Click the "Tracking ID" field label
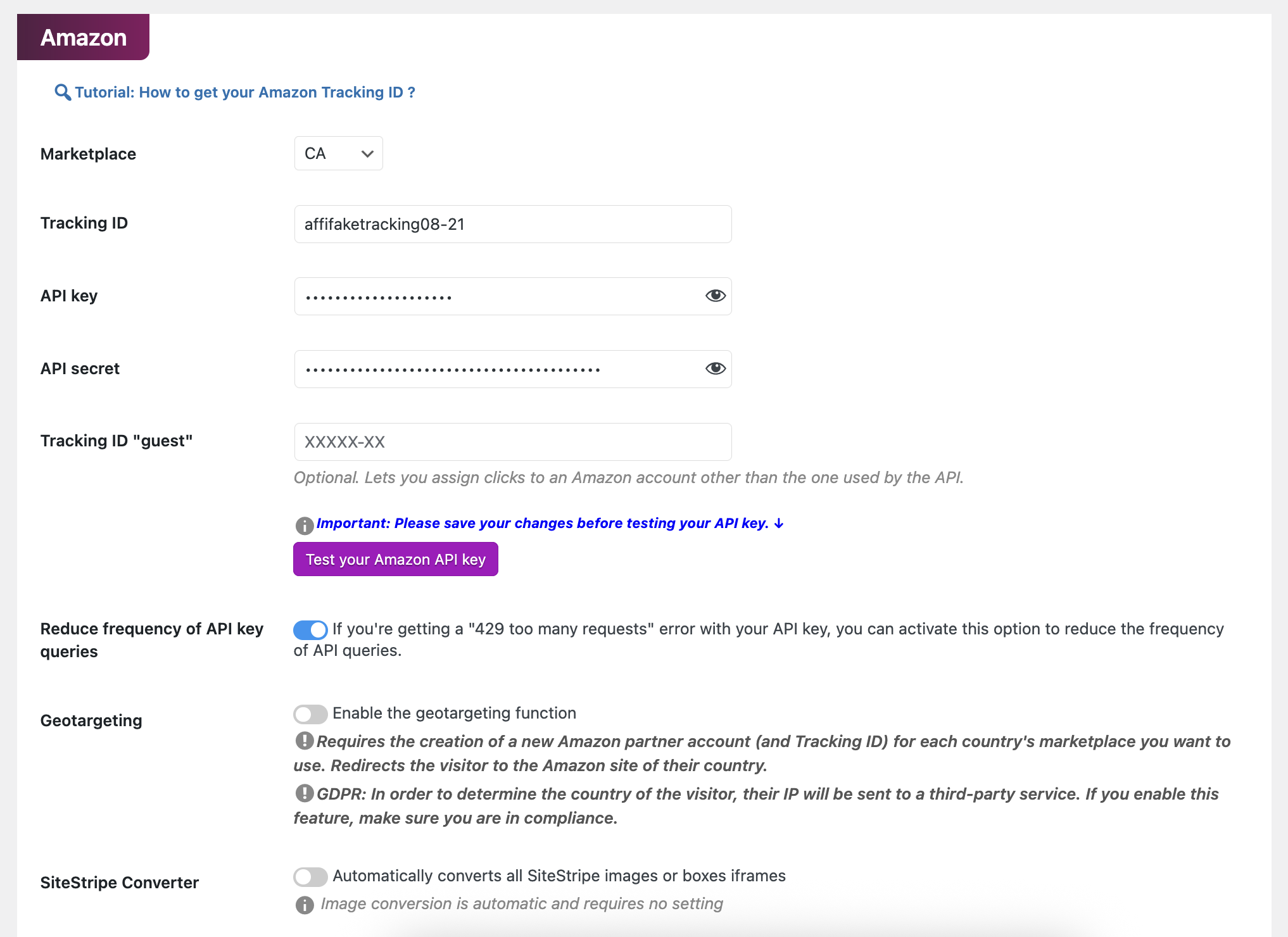 click(x=84, y=223)
